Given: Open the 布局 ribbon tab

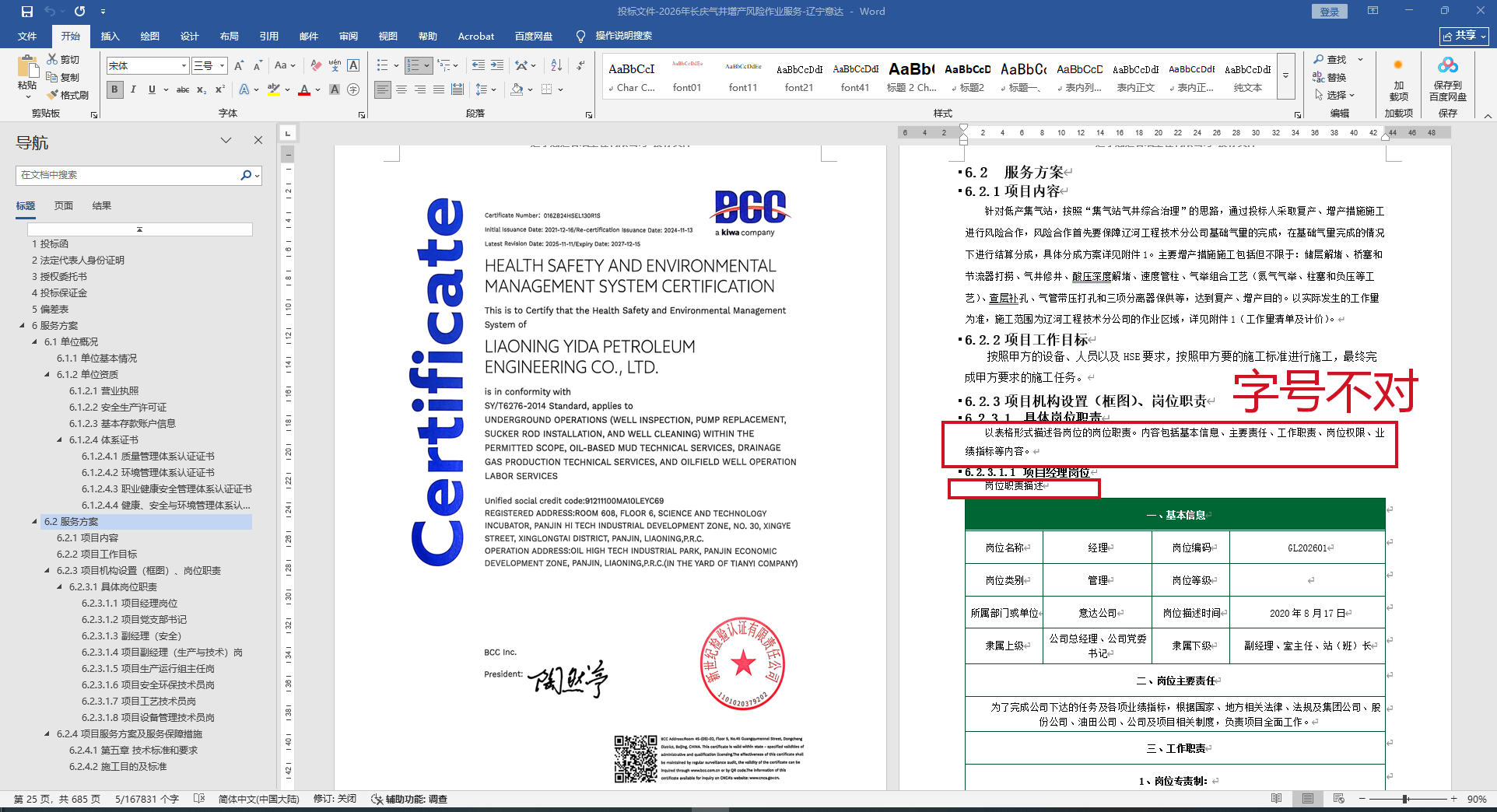Looking at the screenshot, I should pos(230,36).
